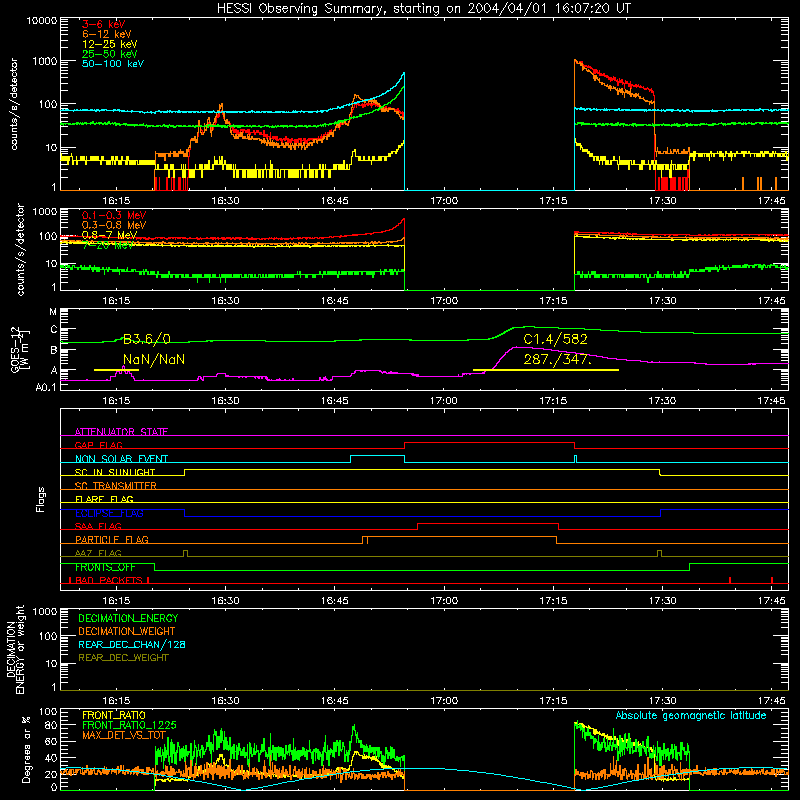The width and height of the screenshot is (800, 800).
Task: Click the SC_TRANSMITTER flag label
Action: click(115, 486)
